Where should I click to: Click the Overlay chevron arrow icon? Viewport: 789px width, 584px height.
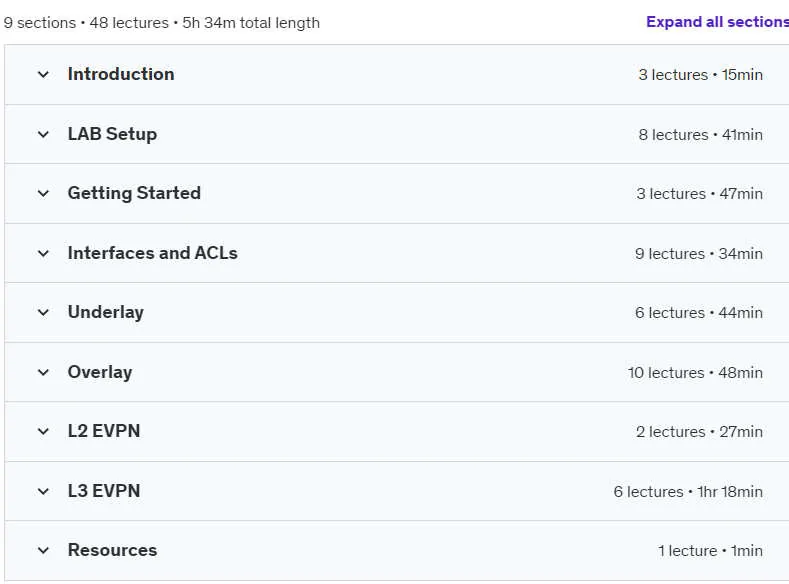point(43,372)
